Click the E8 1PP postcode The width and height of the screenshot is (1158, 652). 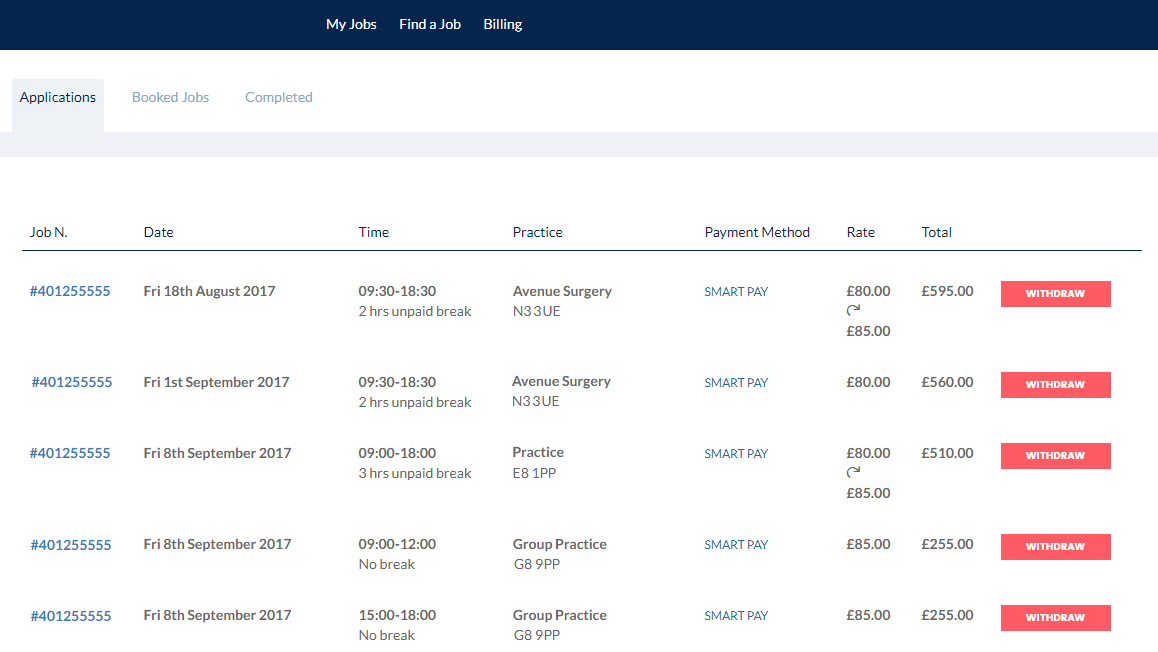pyautogui.click(x=534, y=473)
